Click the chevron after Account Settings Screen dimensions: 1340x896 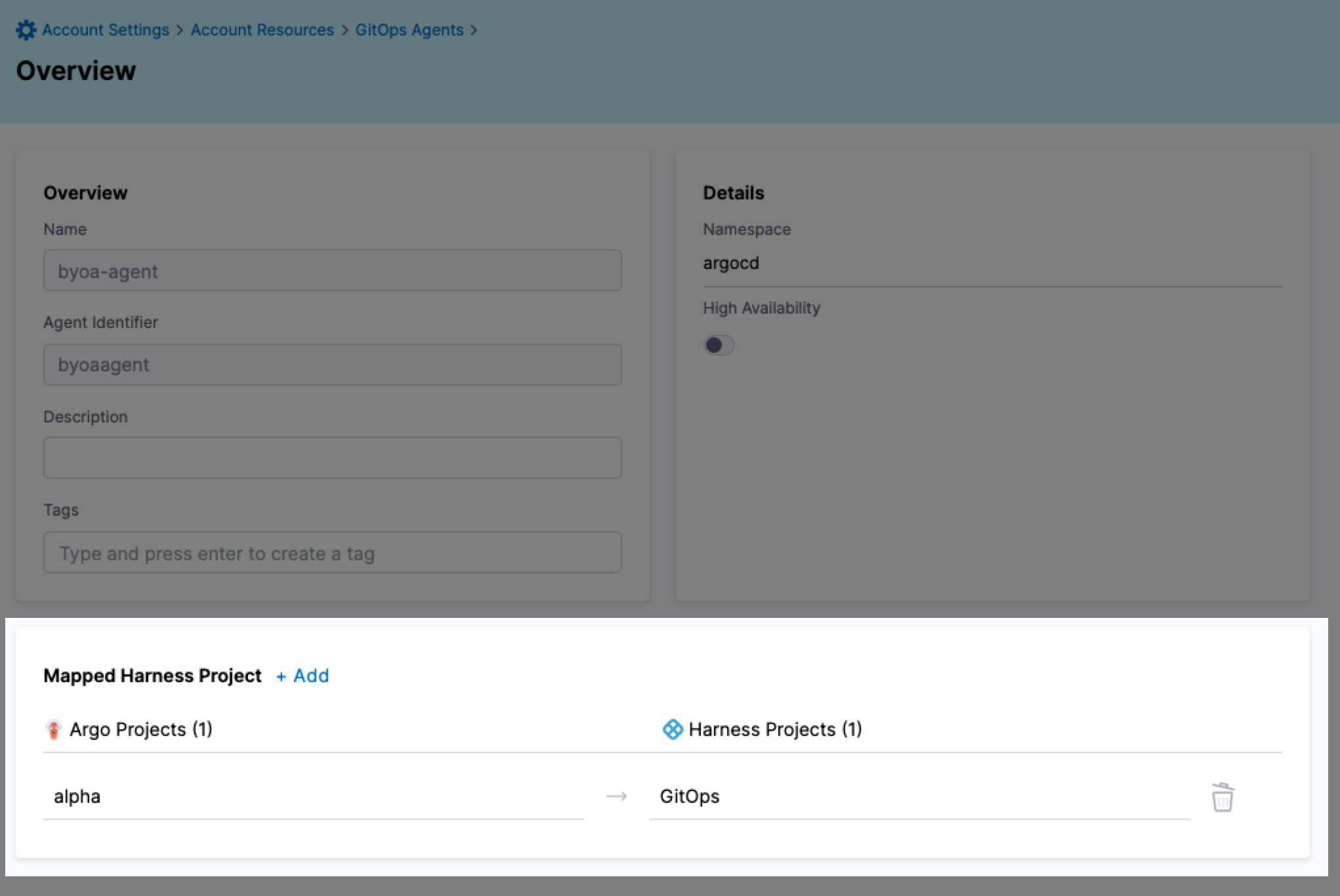pyautogui.click(x=180, y=30)
